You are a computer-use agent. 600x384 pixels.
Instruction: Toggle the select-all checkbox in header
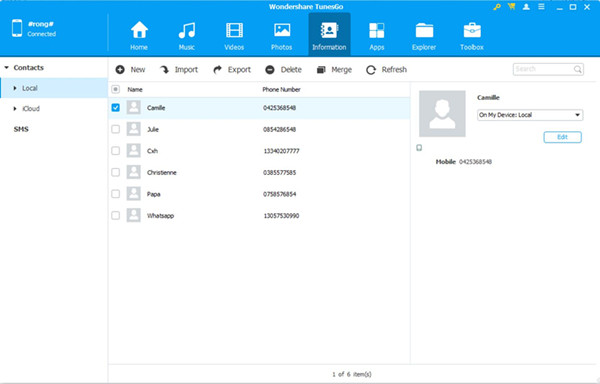click(115, 89)
